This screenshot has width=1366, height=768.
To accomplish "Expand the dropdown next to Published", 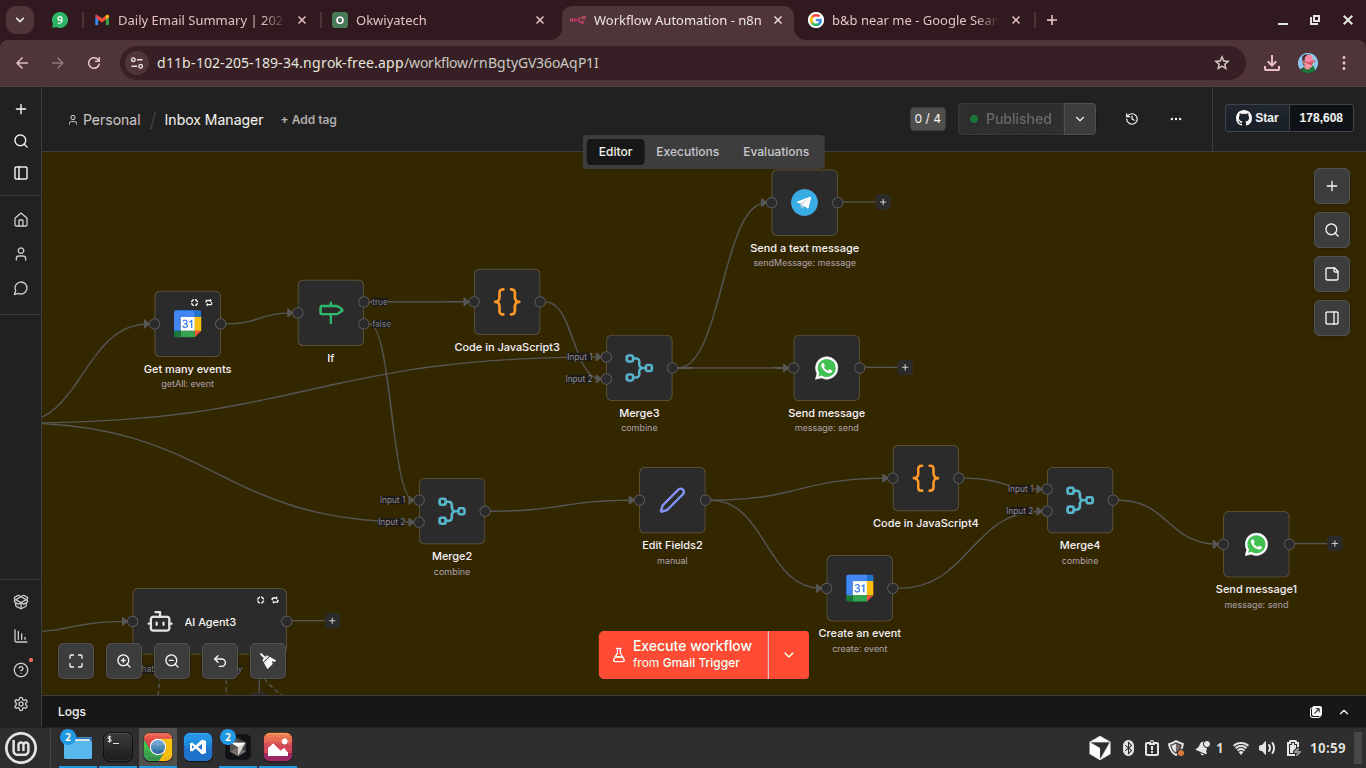I will [1080, 119].
